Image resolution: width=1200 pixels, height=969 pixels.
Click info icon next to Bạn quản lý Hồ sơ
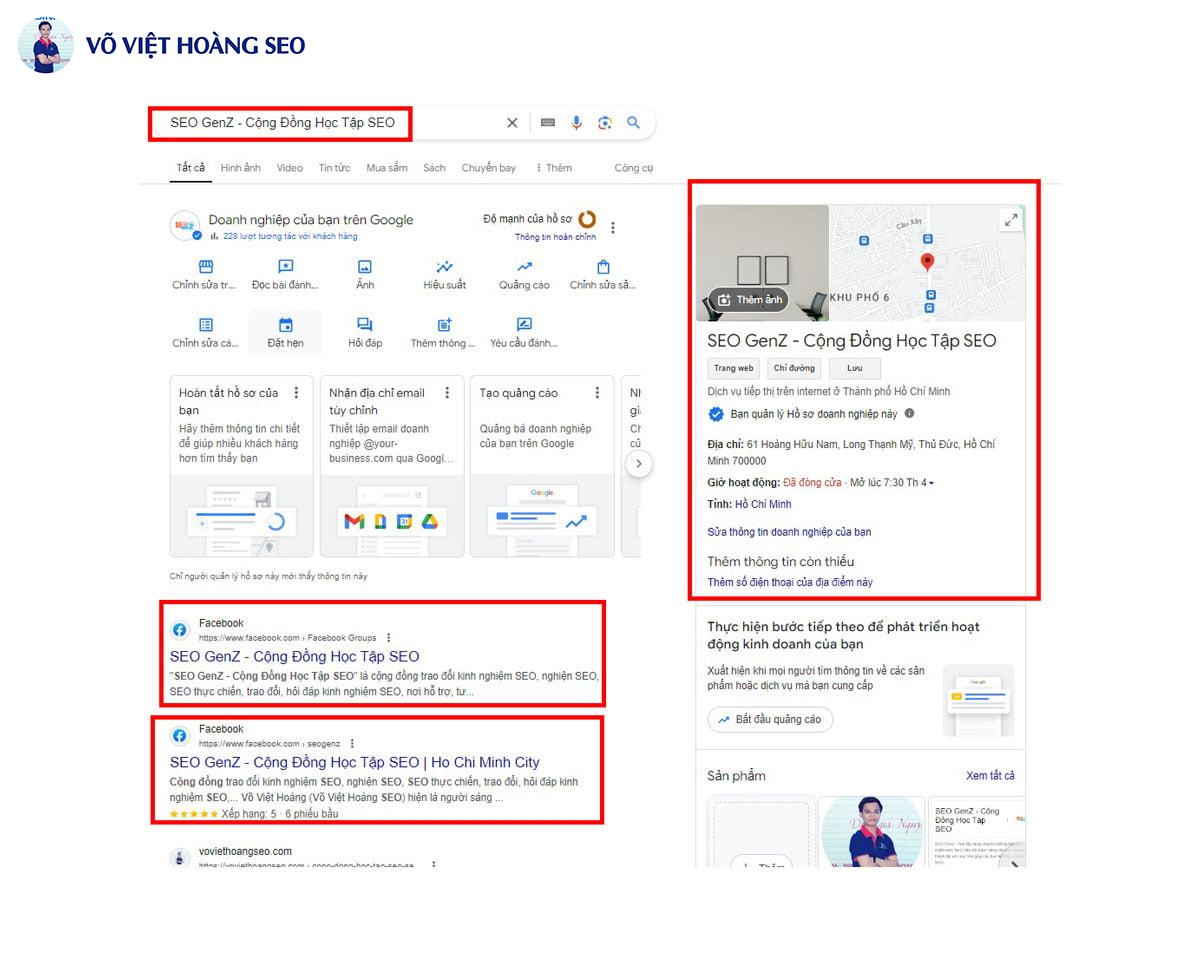(909, 413)
